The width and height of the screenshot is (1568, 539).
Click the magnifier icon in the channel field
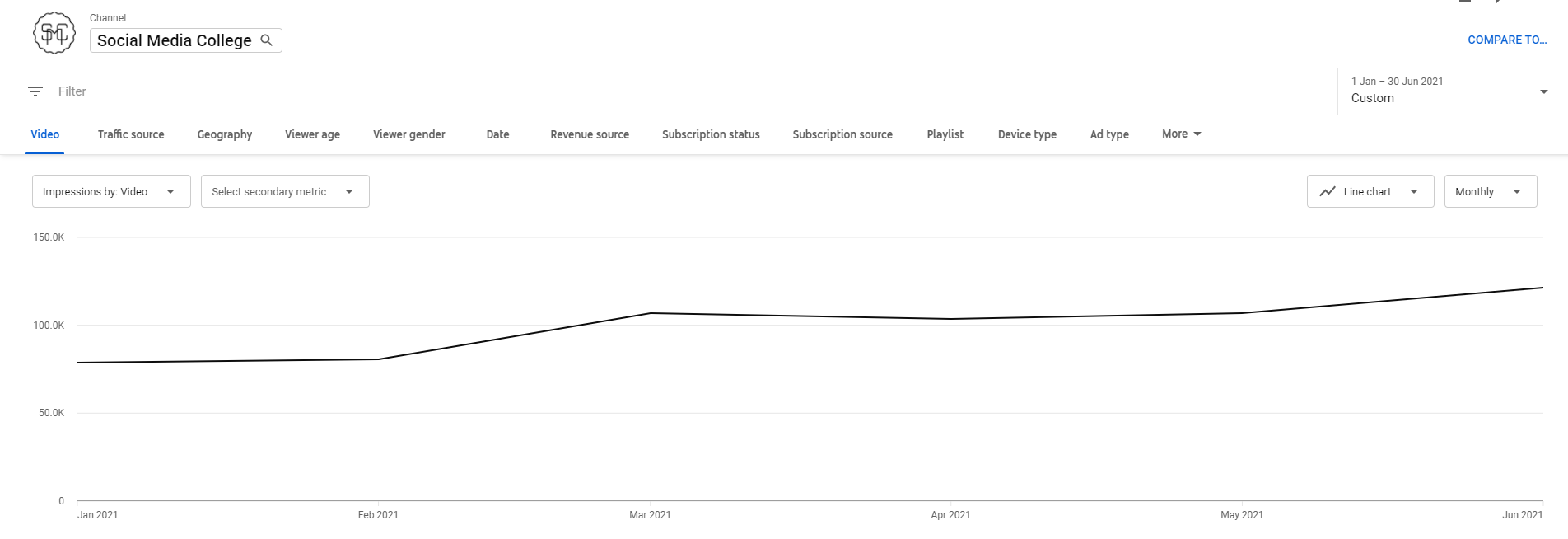(266, 40)
